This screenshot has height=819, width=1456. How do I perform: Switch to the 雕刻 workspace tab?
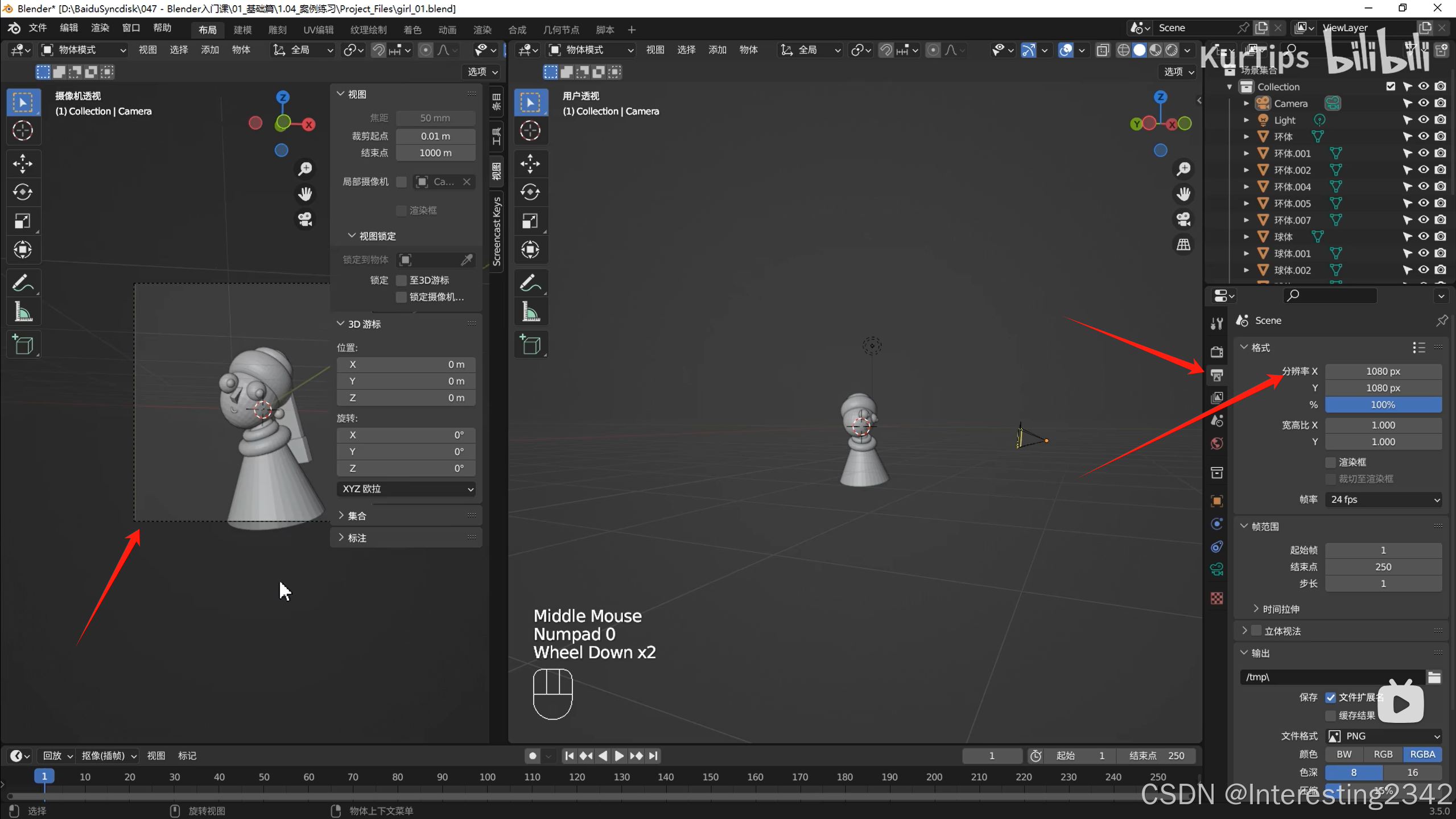[x=277, y=30]
